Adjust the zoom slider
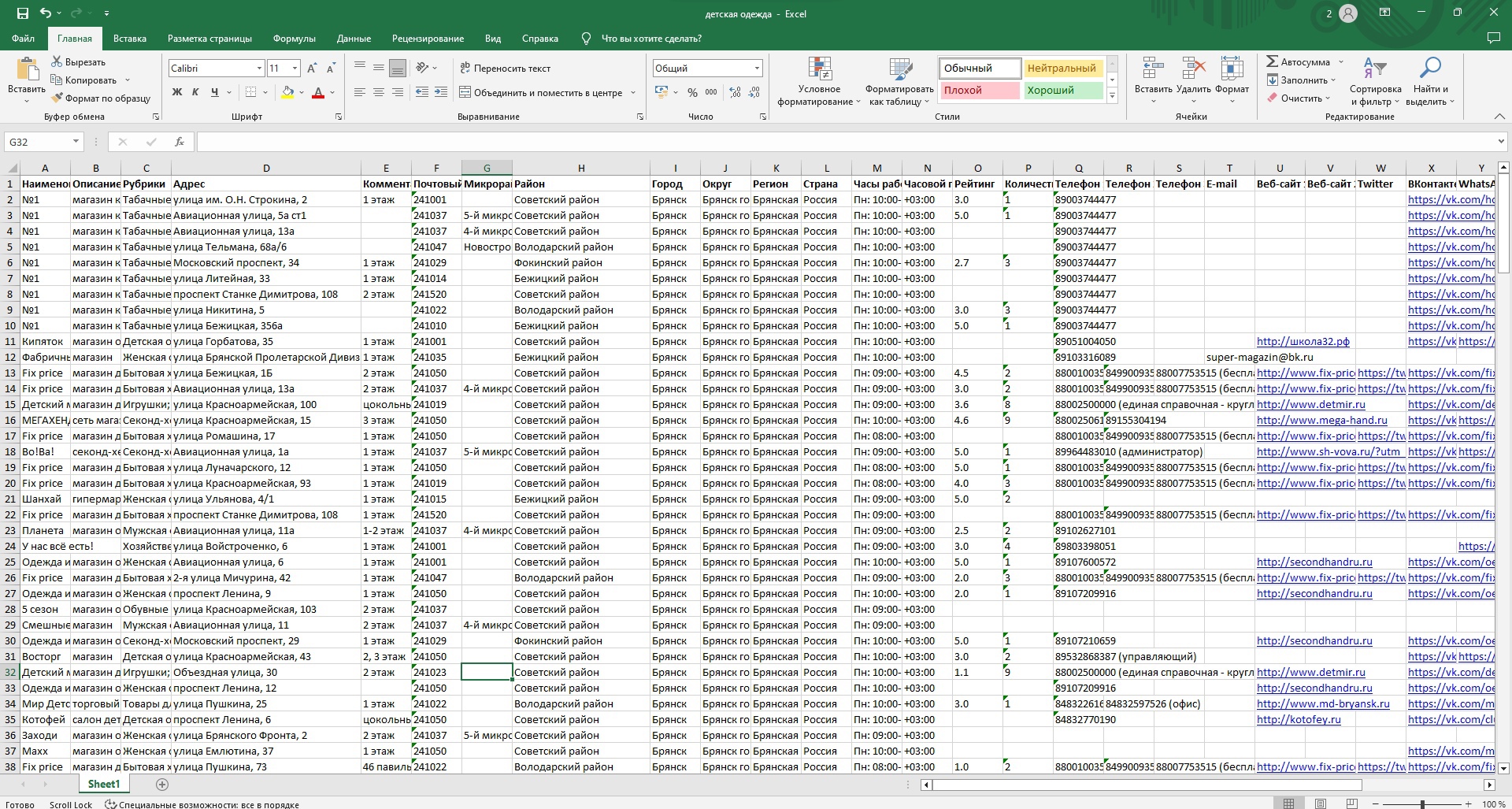This screenshot has width=1512, height=809. [x=1422, y=804]
